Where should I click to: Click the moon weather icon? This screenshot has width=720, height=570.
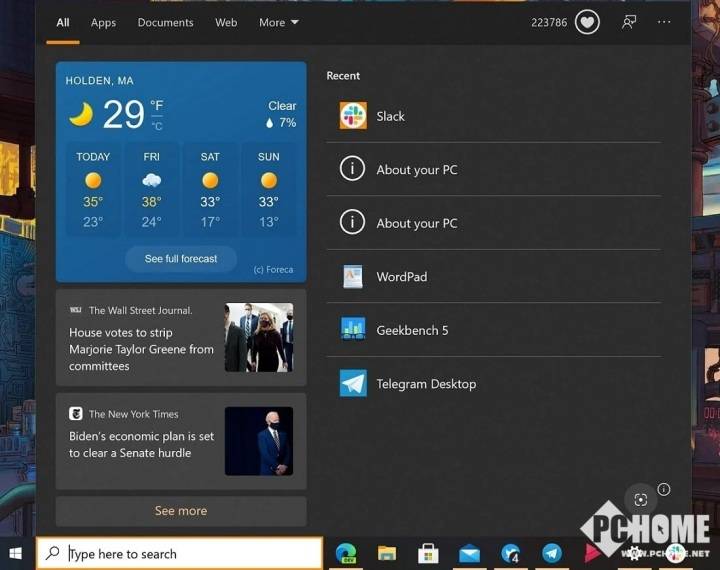[81, 114]
